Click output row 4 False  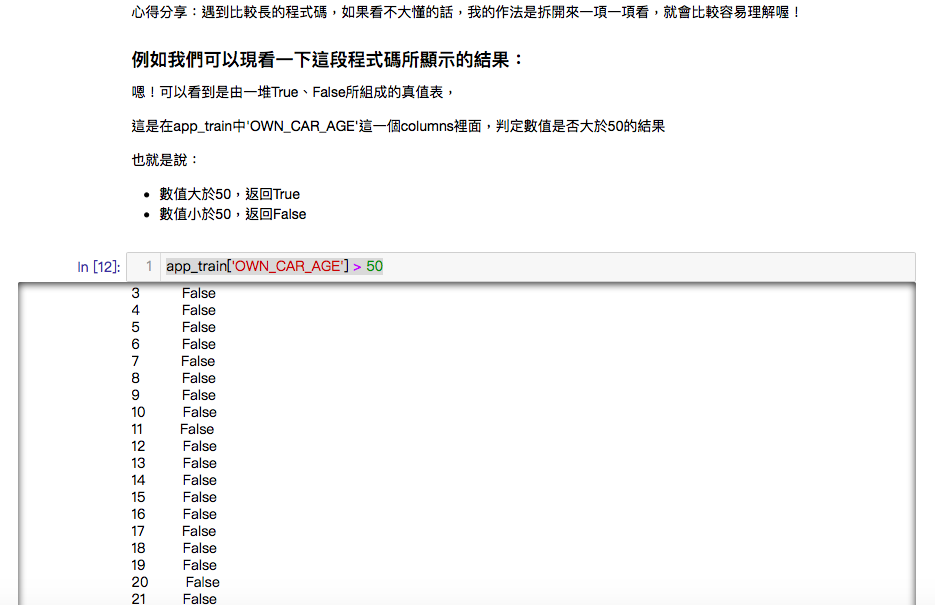174,311
